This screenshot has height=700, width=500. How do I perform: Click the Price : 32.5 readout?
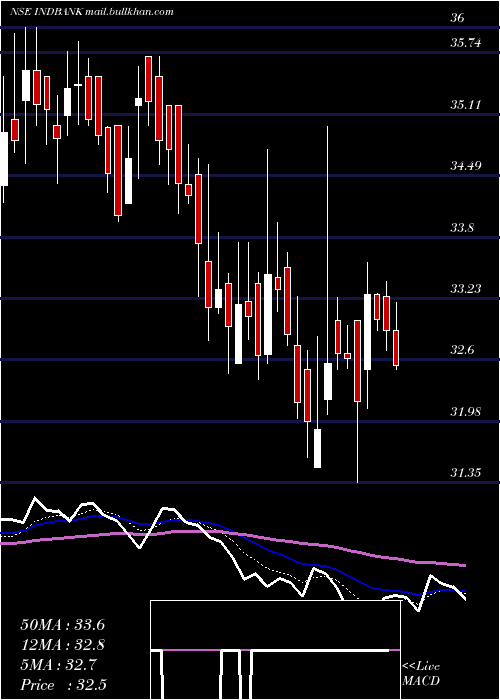pyautogui.click(x=64, y=685)
